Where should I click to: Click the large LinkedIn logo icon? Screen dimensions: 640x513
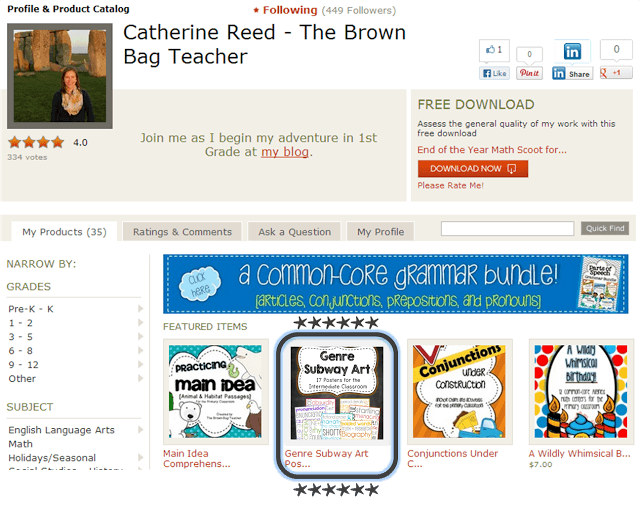pyautogui.click(x=572, y=51)
